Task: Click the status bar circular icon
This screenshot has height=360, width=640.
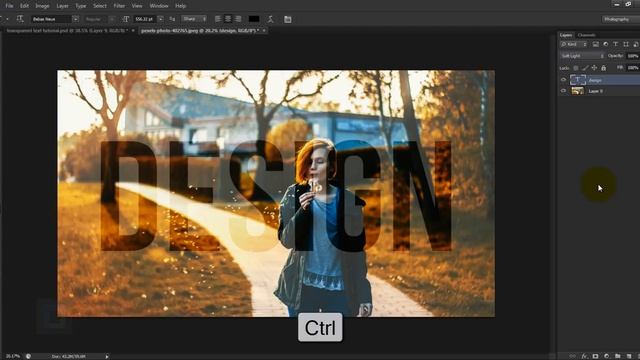Action: point(28,356)
